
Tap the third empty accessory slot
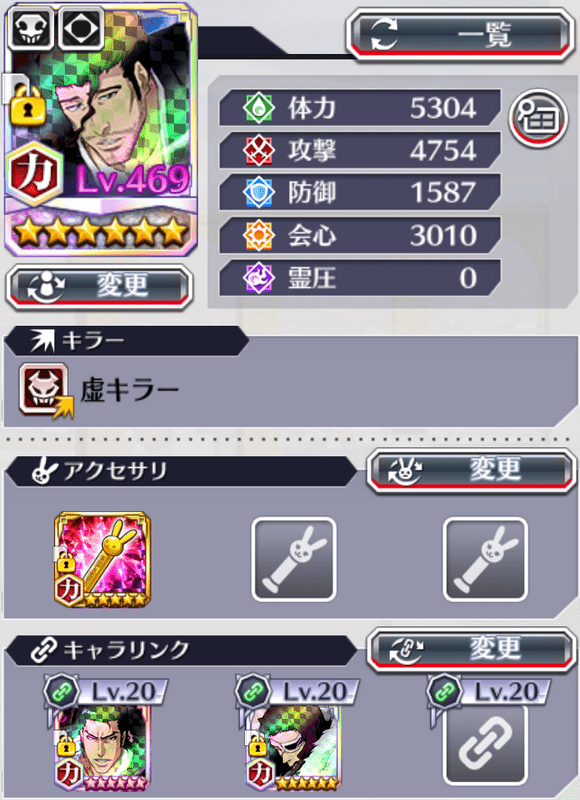pyautogui.click(x=485, y=560)
